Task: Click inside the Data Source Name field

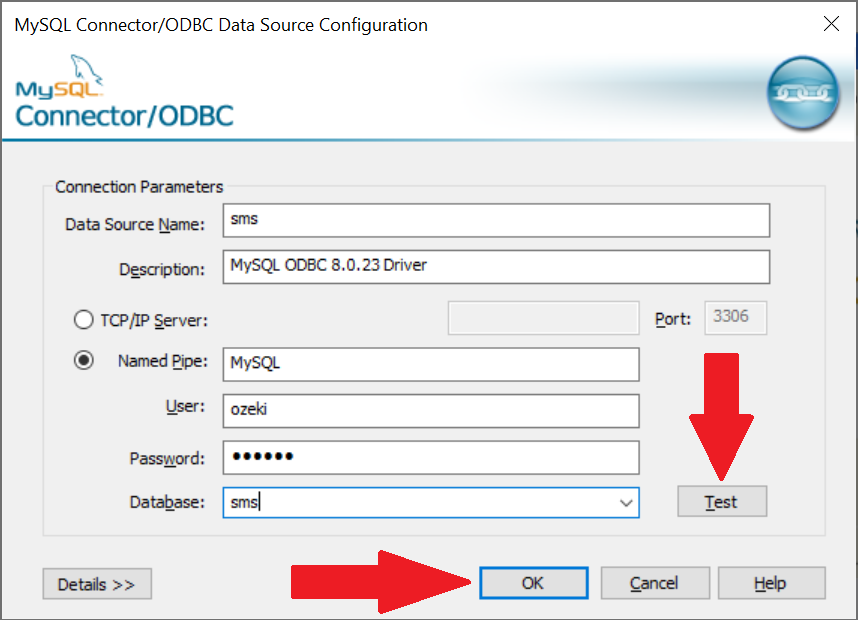Action: tap(496, 220)
